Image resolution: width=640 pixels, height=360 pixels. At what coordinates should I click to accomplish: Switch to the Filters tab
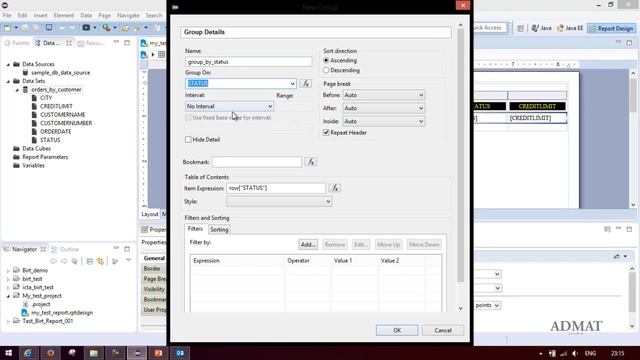click(x=195, y=229)
